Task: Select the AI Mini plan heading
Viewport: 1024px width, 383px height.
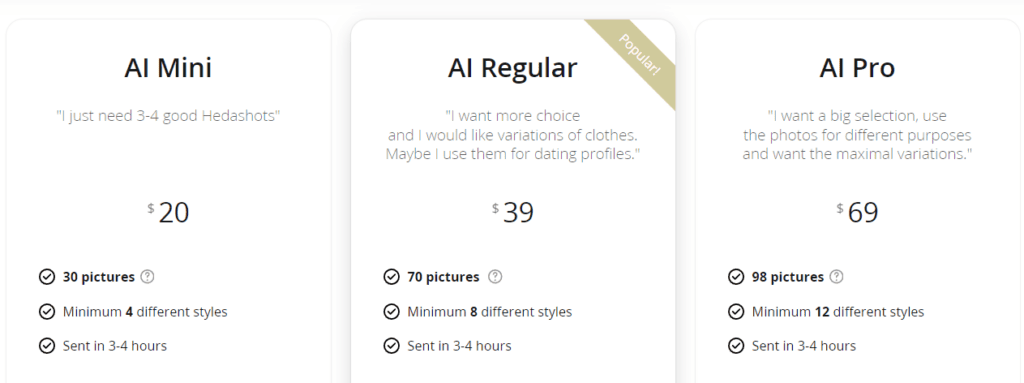Action: coord(168,68)
